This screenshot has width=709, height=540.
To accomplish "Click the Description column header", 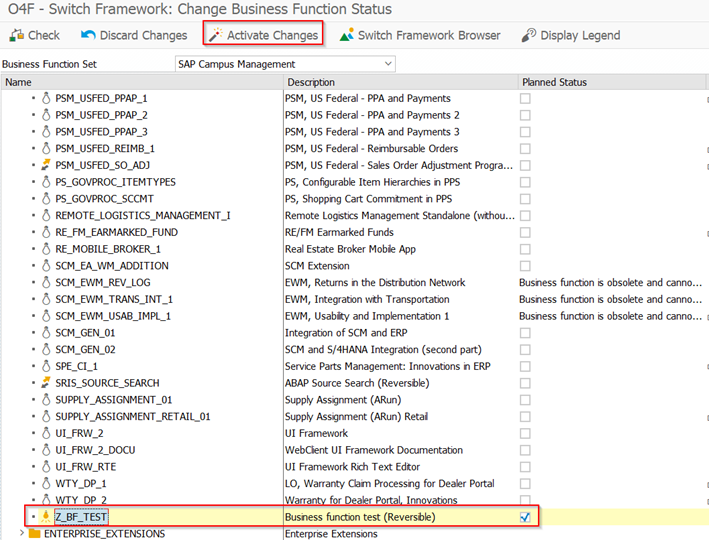I will point(400,82).
